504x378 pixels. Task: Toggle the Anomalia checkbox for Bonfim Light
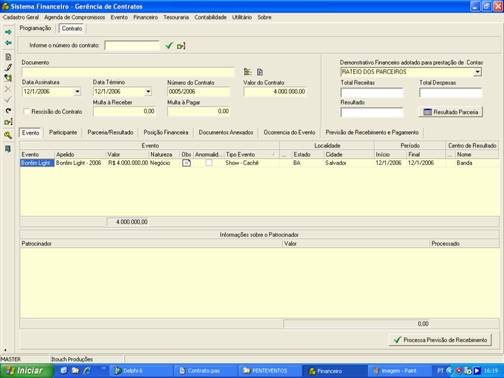coord(209,163)
